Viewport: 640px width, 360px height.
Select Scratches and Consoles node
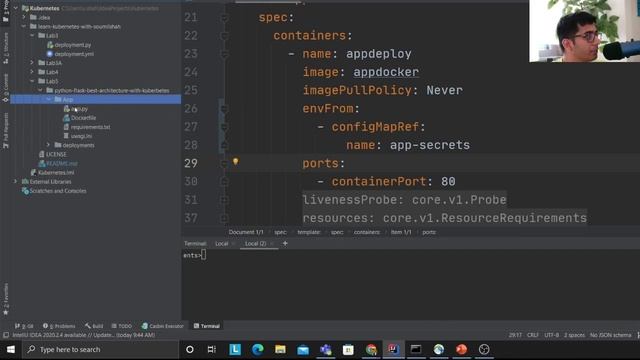pyautogui.click(x=58, y=191)
